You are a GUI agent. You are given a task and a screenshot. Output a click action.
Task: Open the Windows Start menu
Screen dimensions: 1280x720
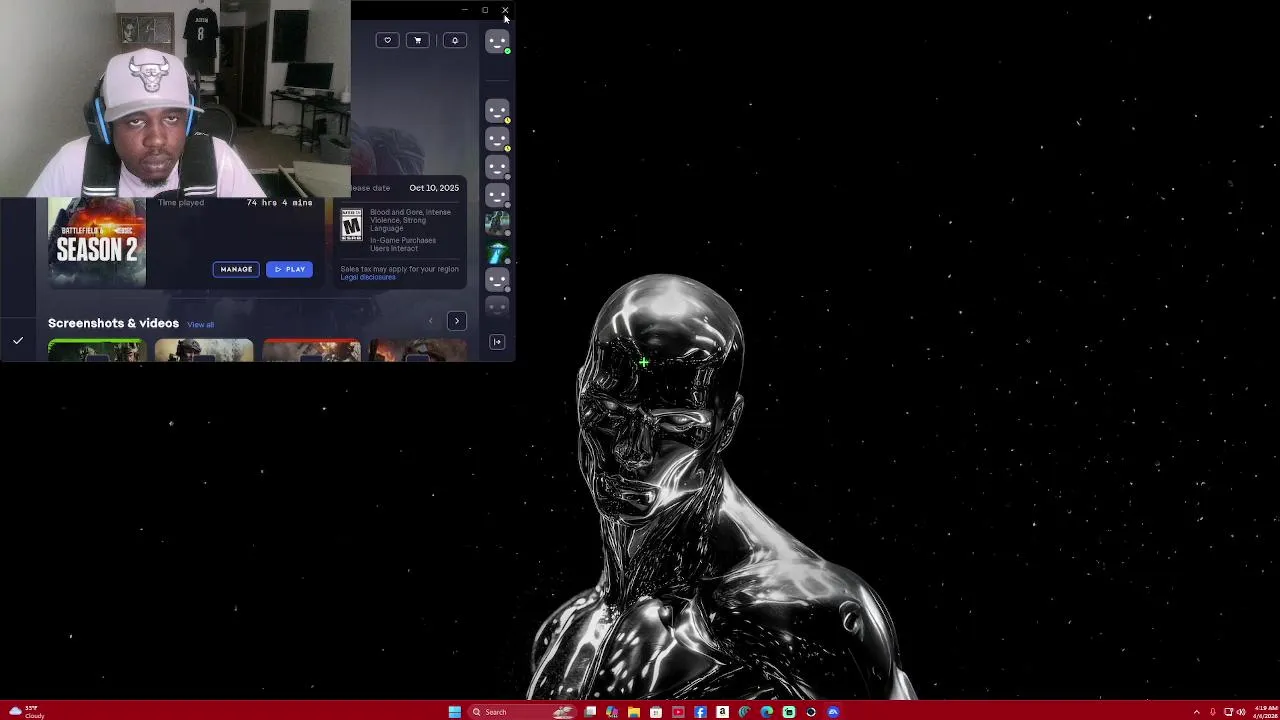coord(455,712)
